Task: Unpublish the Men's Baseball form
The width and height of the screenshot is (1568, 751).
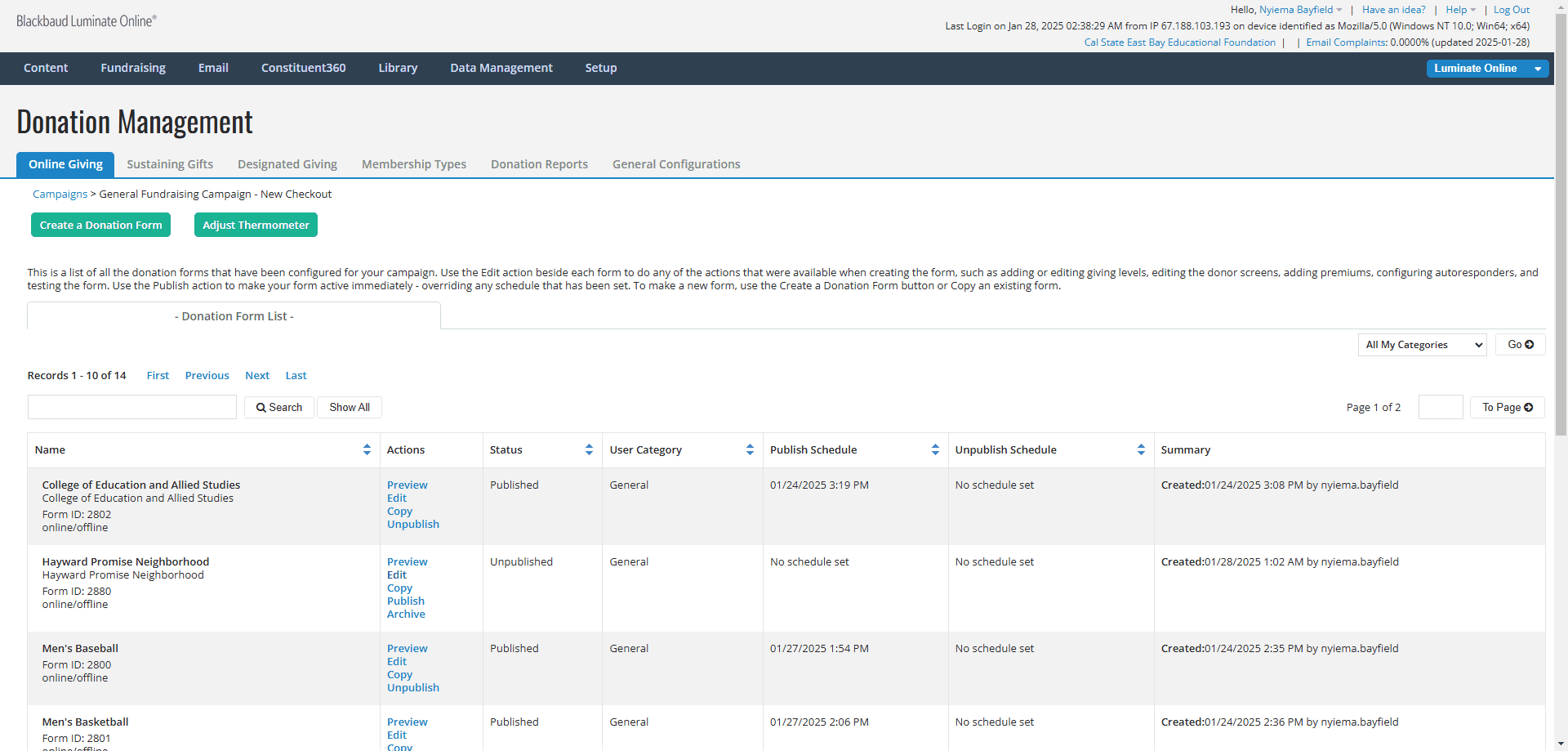Action: click(413, 687)
